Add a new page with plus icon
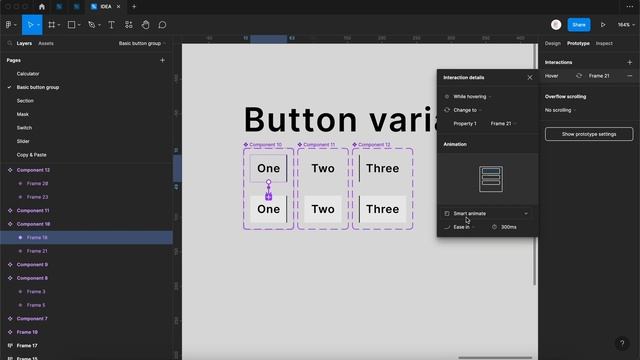 [x=162, y=60]
